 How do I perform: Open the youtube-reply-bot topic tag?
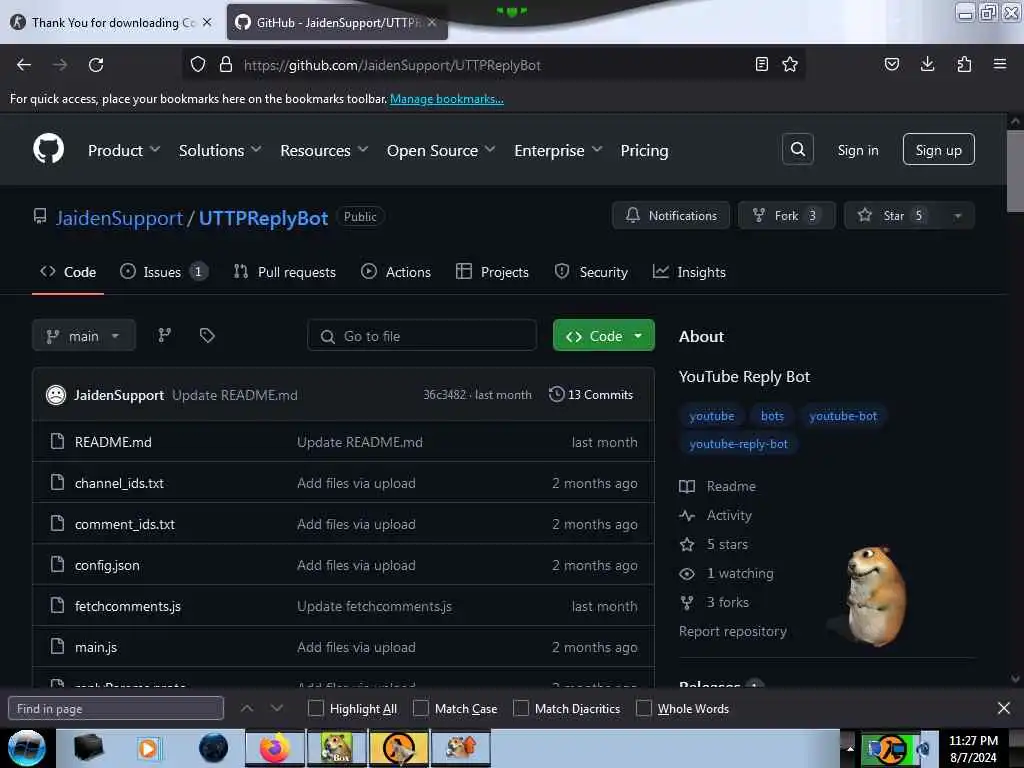(x=738, y=444)
